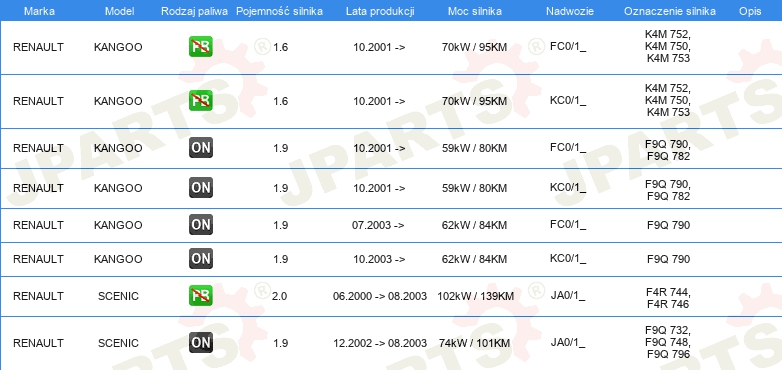
Task: Click the Opis column header
Action: click(x=750, y=11)
